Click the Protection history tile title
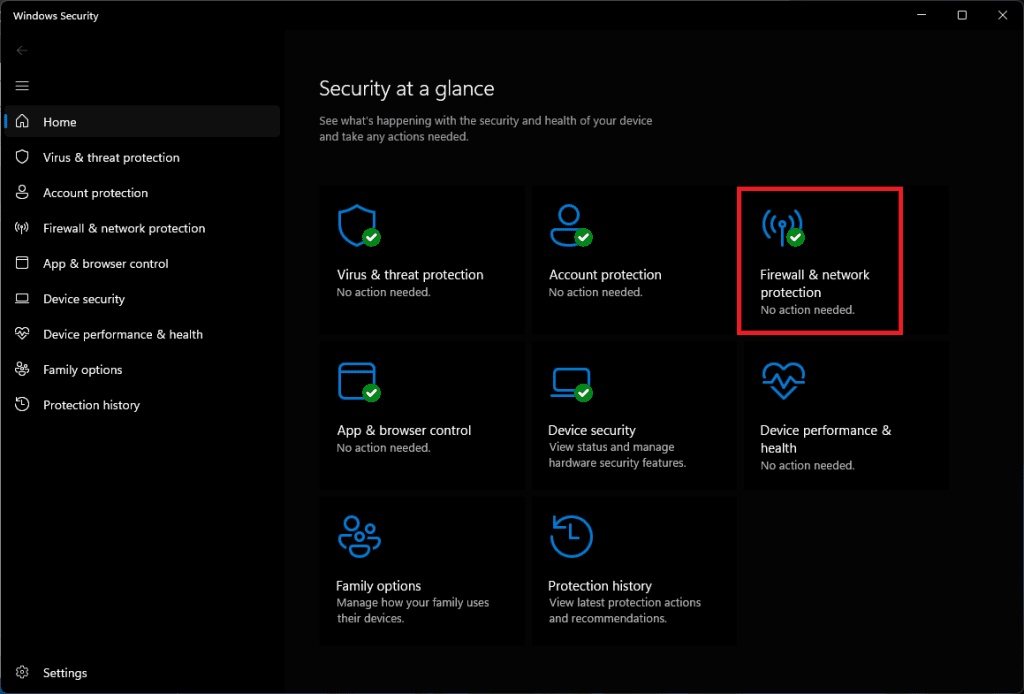Viewport: 1024px width, 694px height. [x=600, y=586]
